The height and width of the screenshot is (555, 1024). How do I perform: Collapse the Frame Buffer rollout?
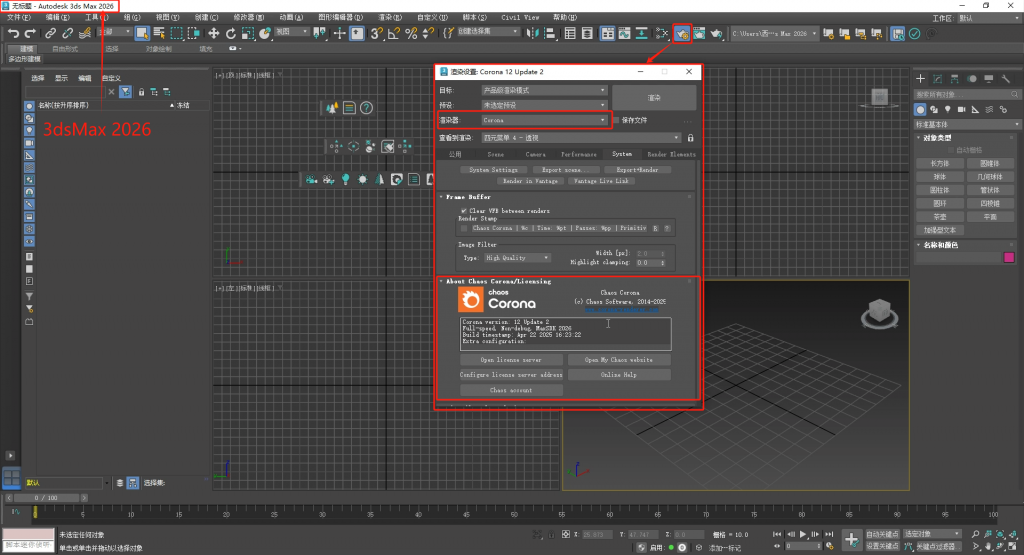468,197
